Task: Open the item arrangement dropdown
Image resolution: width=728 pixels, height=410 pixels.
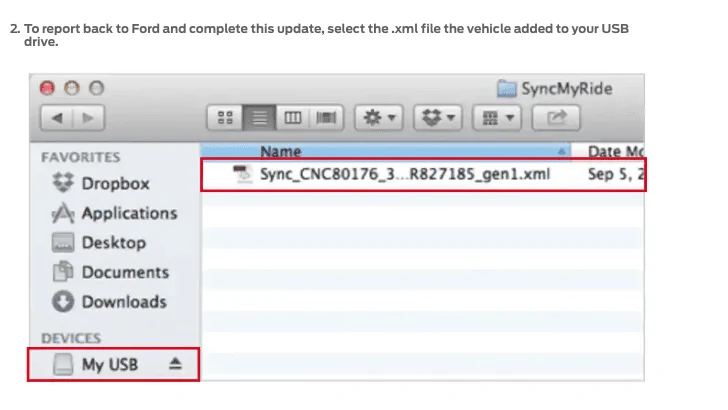Action: pos(497,117)
